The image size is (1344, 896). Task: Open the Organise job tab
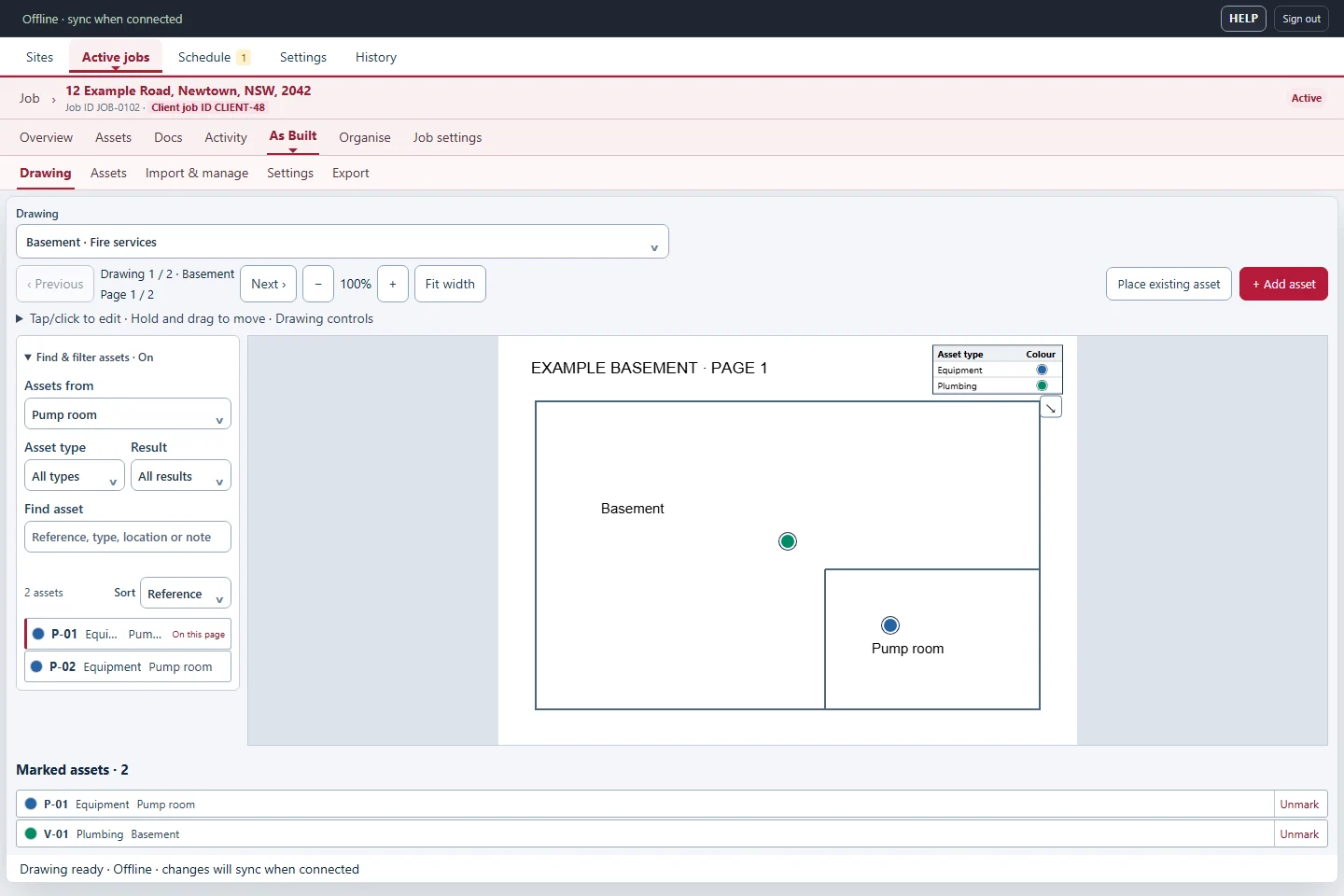[x=365, y=137]
